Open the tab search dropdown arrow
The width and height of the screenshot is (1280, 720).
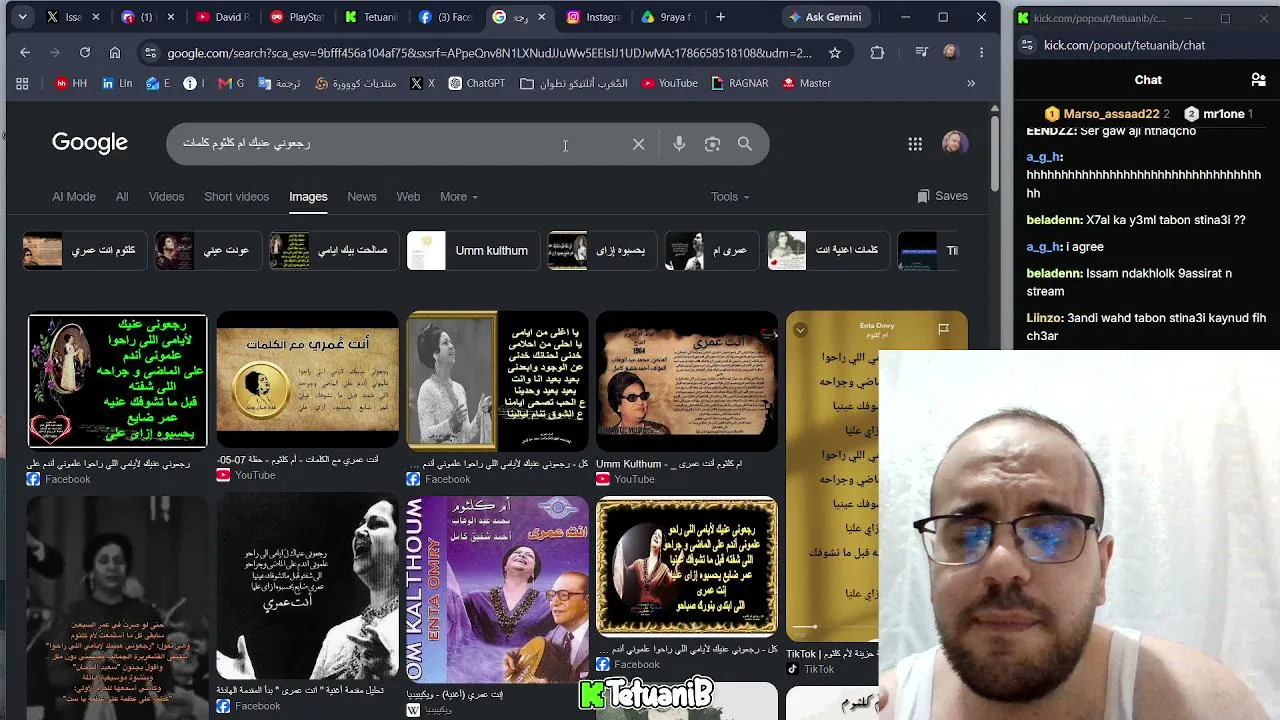[22, 17]
